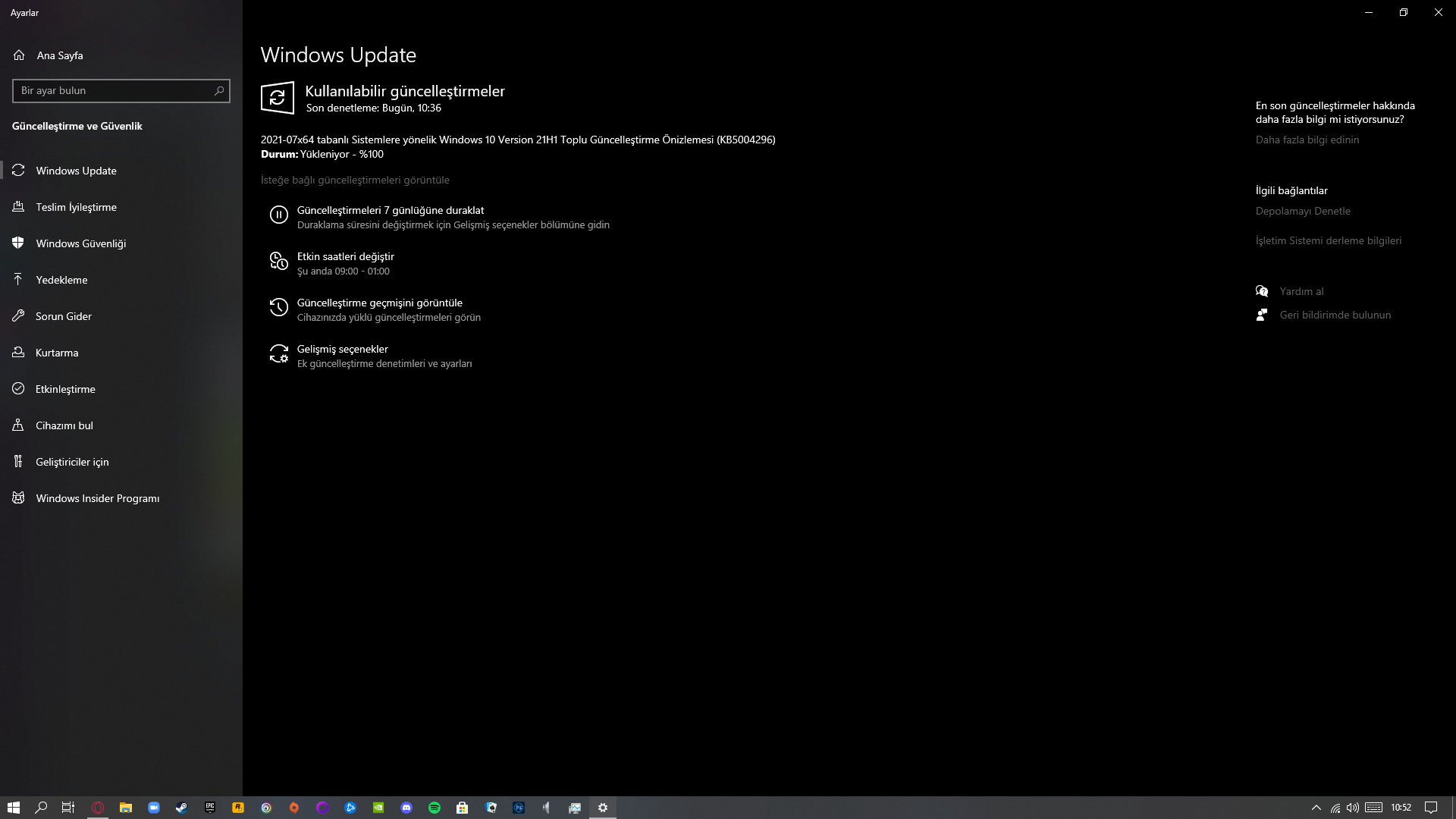Open Discord from the taskbar
The height and width of the screenshot is (819, 1456).
point(406,808)
